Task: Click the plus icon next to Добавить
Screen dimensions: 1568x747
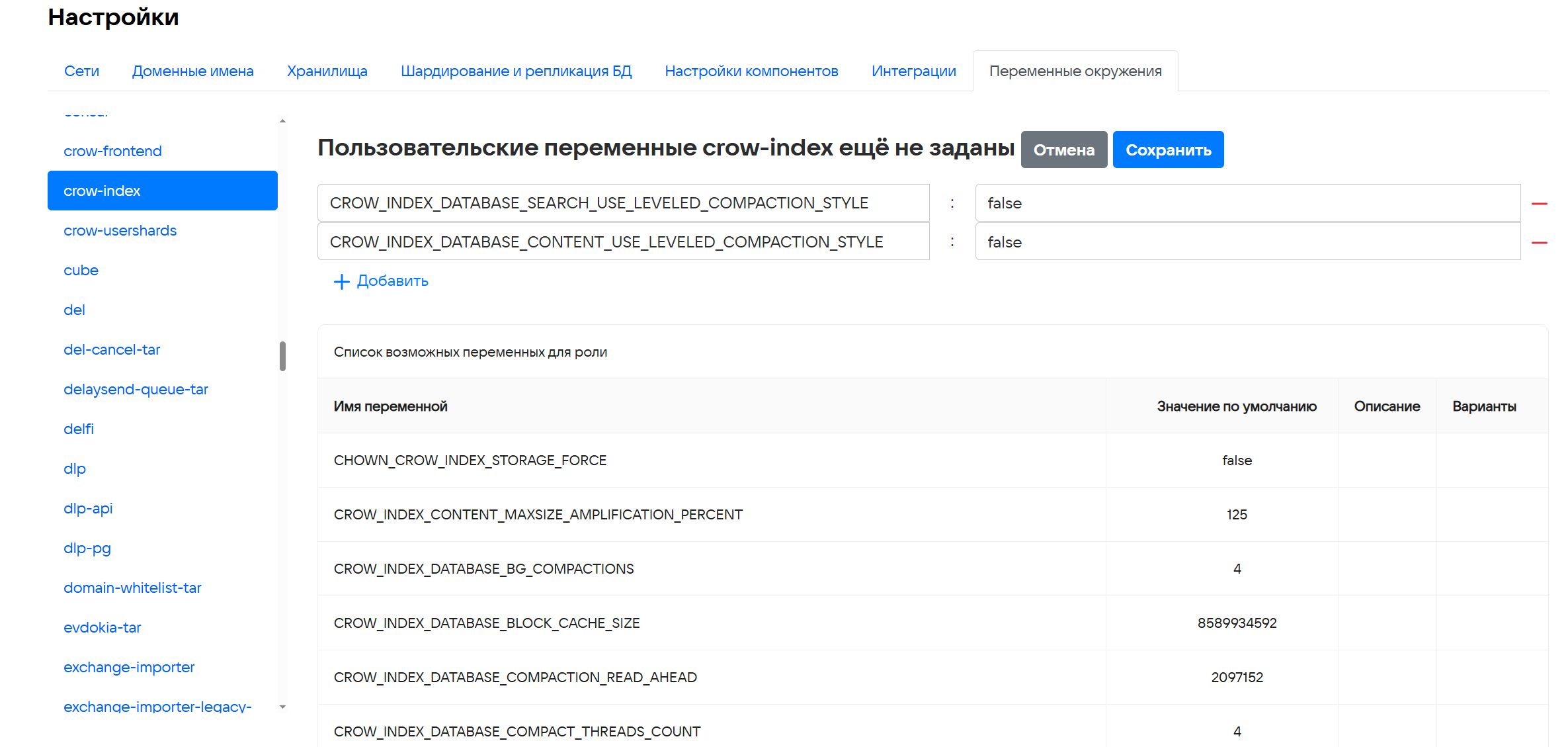Action: (x=341, y=282)
